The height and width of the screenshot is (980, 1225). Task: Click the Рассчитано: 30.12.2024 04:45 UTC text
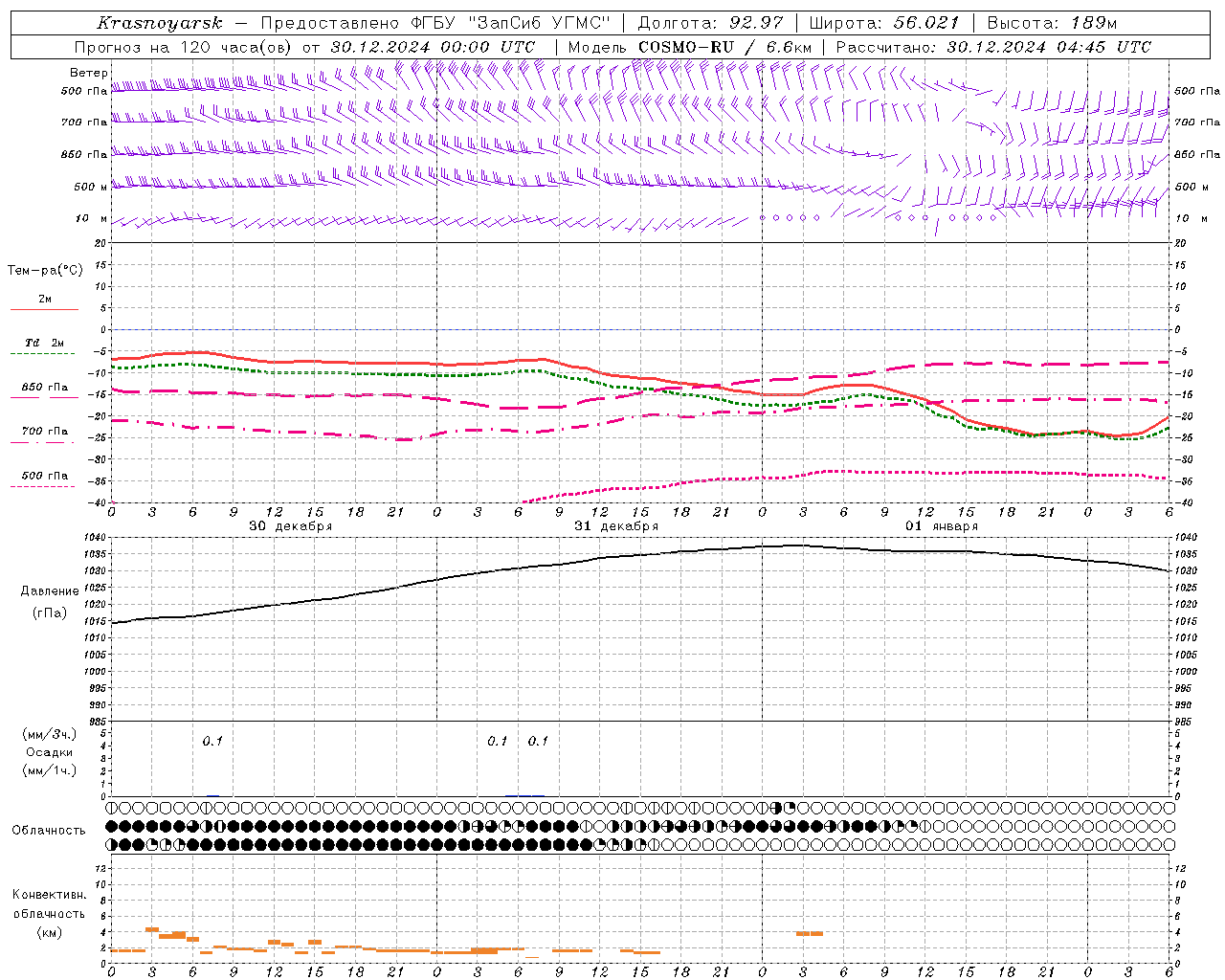pos(993,47)
